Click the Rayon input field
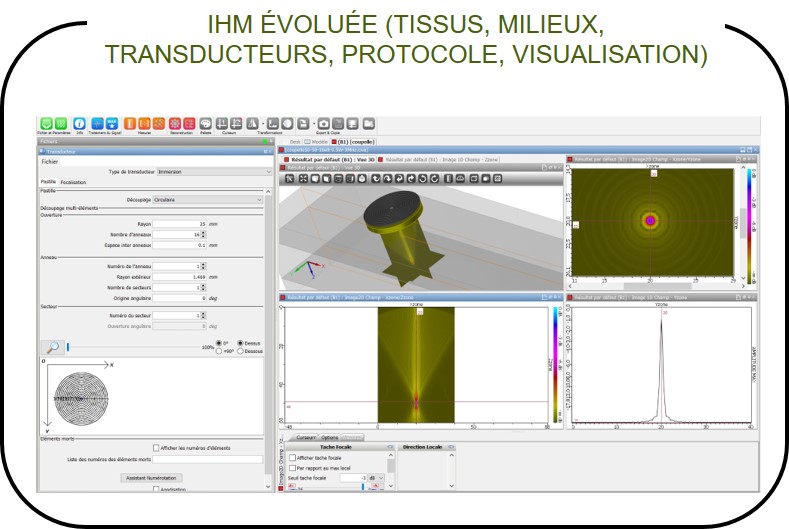This screenshot has width=789, height=529. (x=180, y=224)
